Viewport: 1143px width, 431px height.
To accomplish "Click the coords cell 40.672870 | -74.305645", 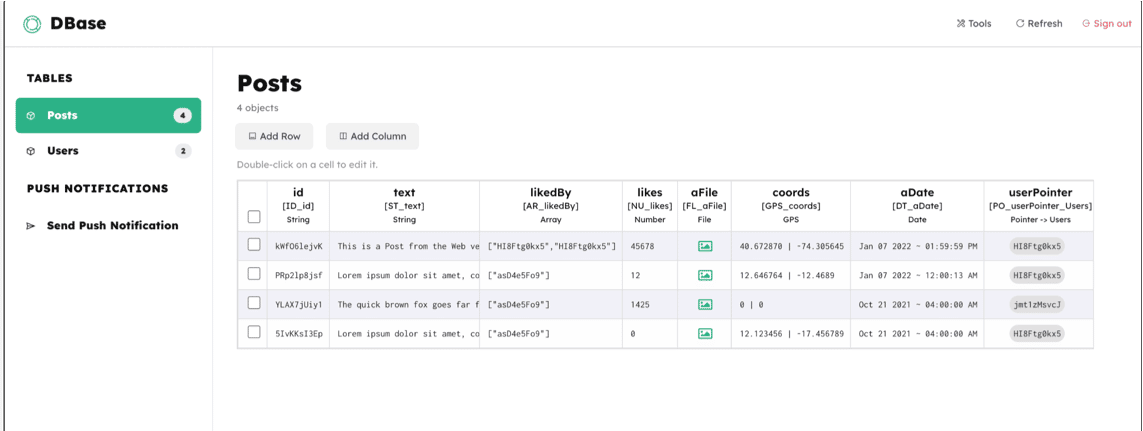I will tap(791, 246).
